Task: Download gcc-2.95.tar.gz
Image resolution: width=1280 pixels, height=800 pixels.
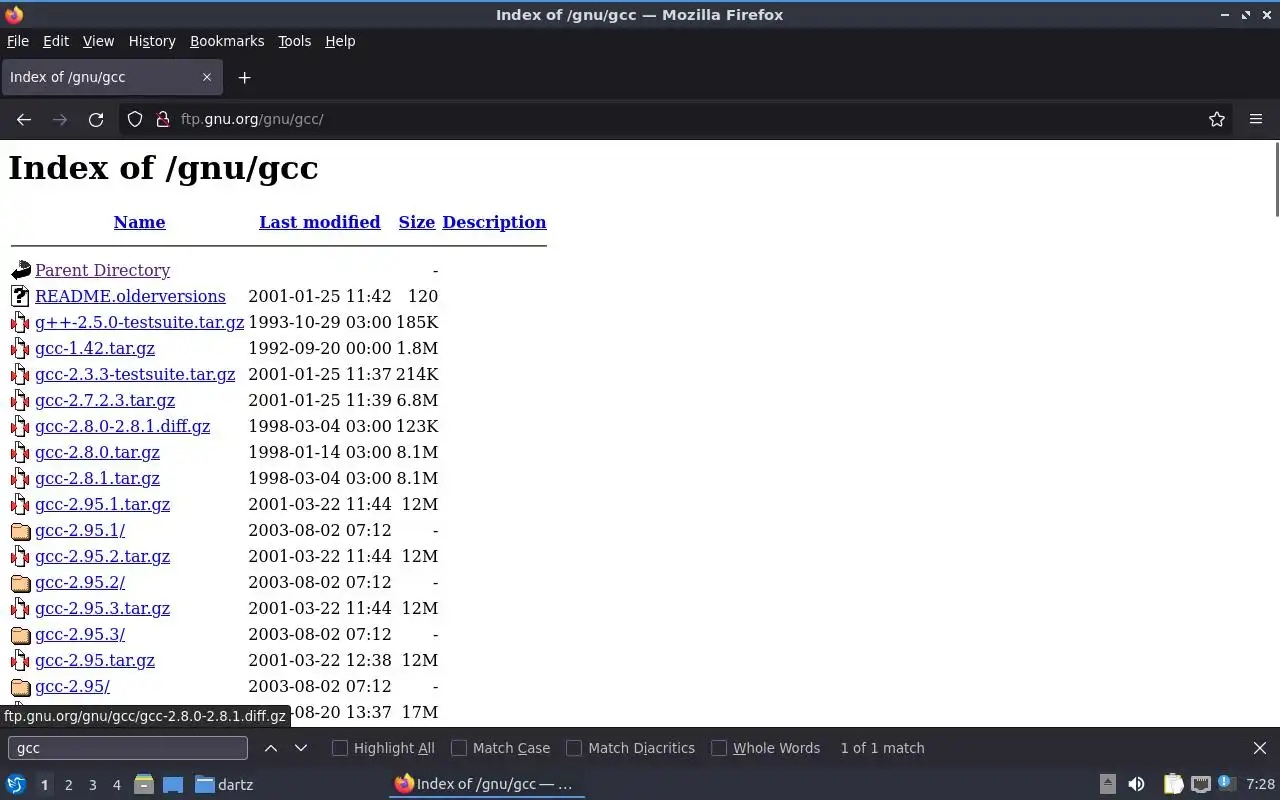Action: click(95, 660)
